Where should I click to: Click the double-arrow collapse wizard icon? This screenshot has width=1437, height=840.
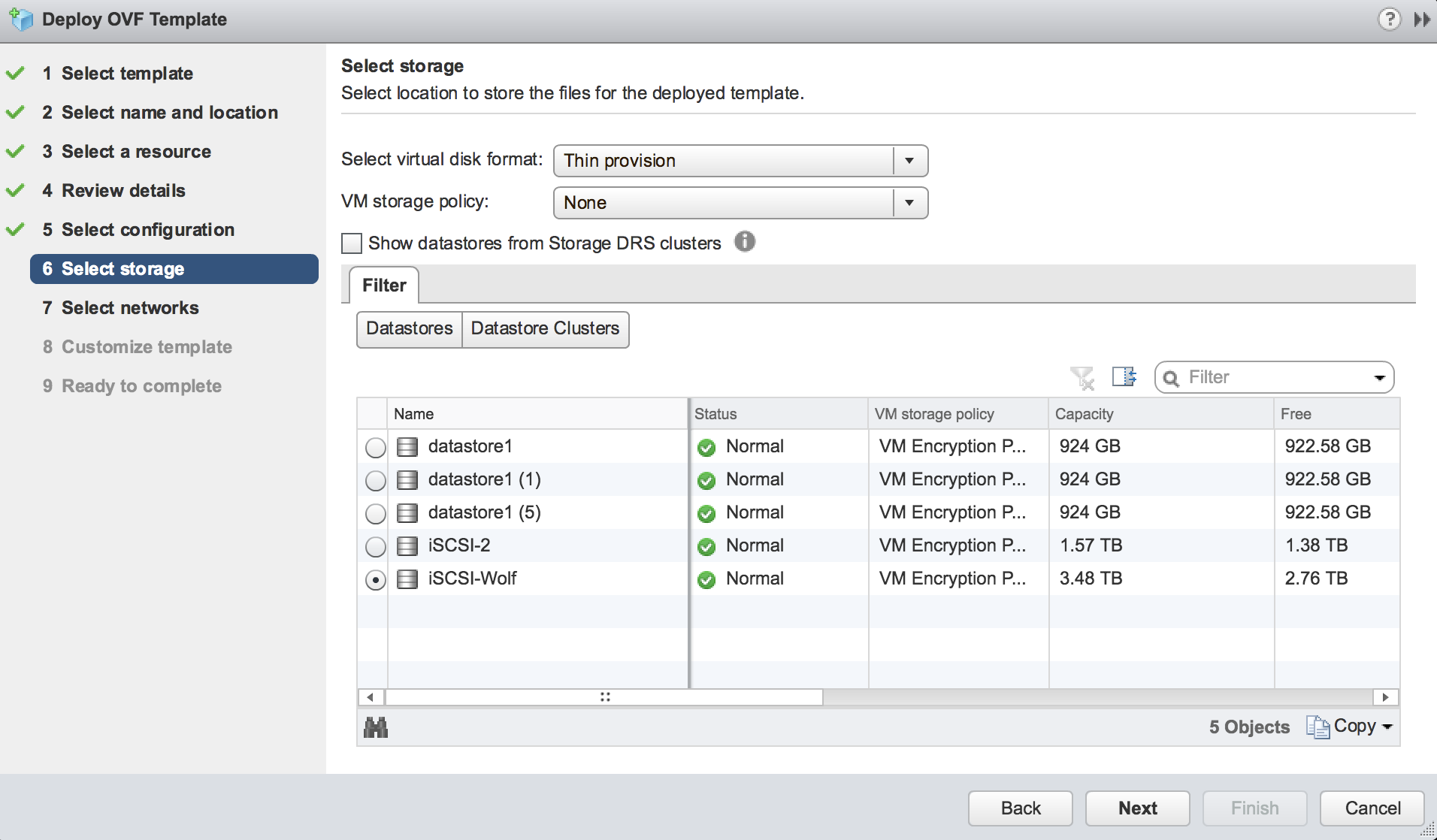coord(1421,19)
